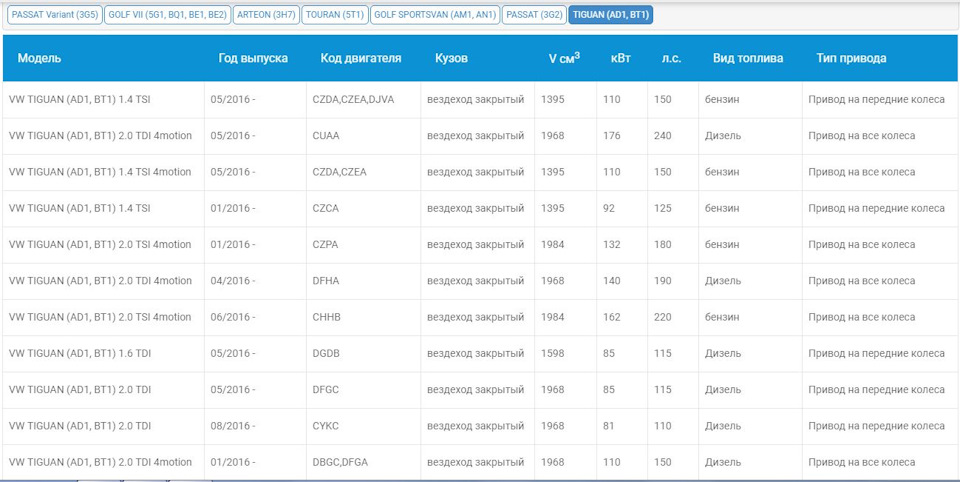Click the active TIGUAN (AD1, BT1) tab
This screenshot has width=960, height=482.
click(x=610, y=15)
